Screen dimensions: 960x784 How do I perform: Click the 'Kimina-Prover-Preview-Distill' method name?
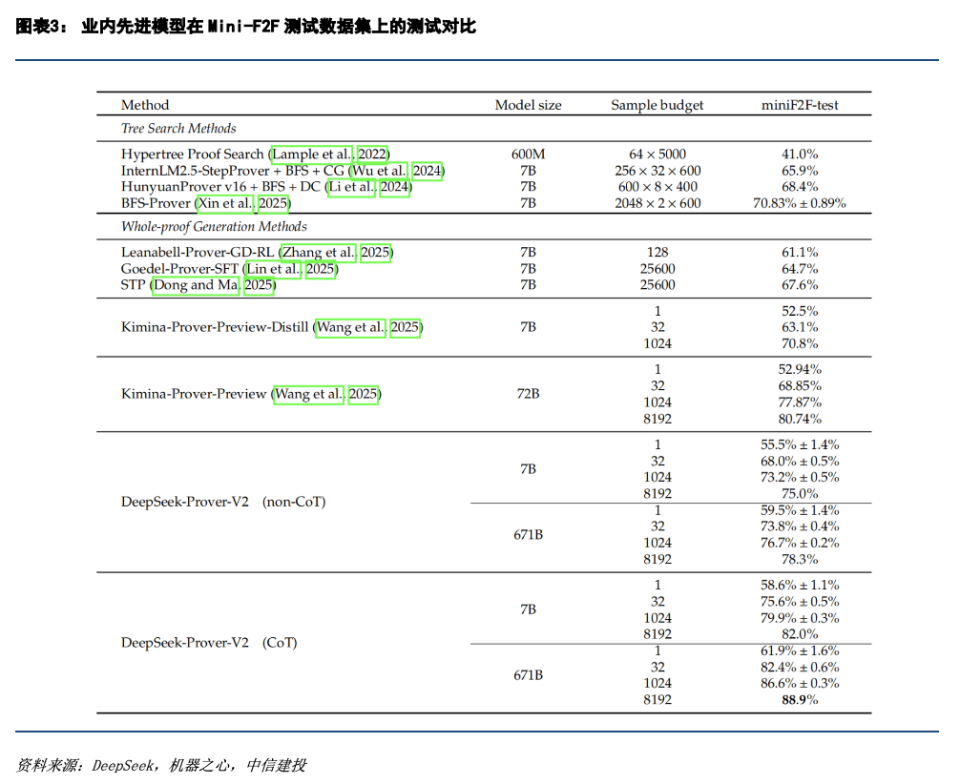point(215,327)
